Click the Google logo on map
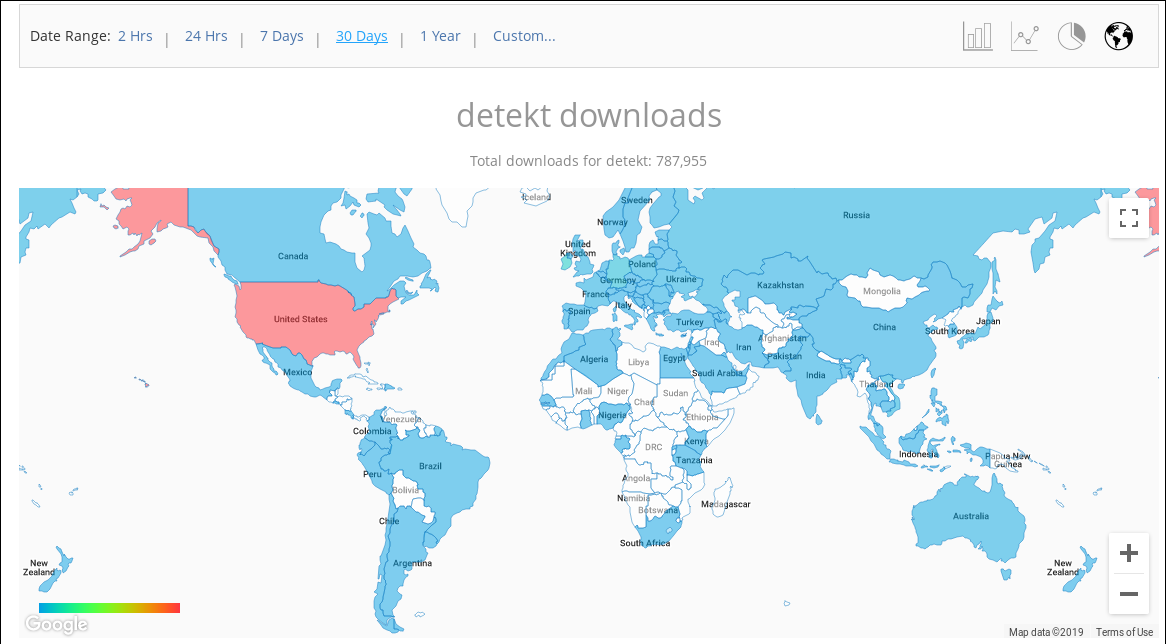Viewport: 1166px width, 644px height. pyautogui.click(x=57, y=625)
